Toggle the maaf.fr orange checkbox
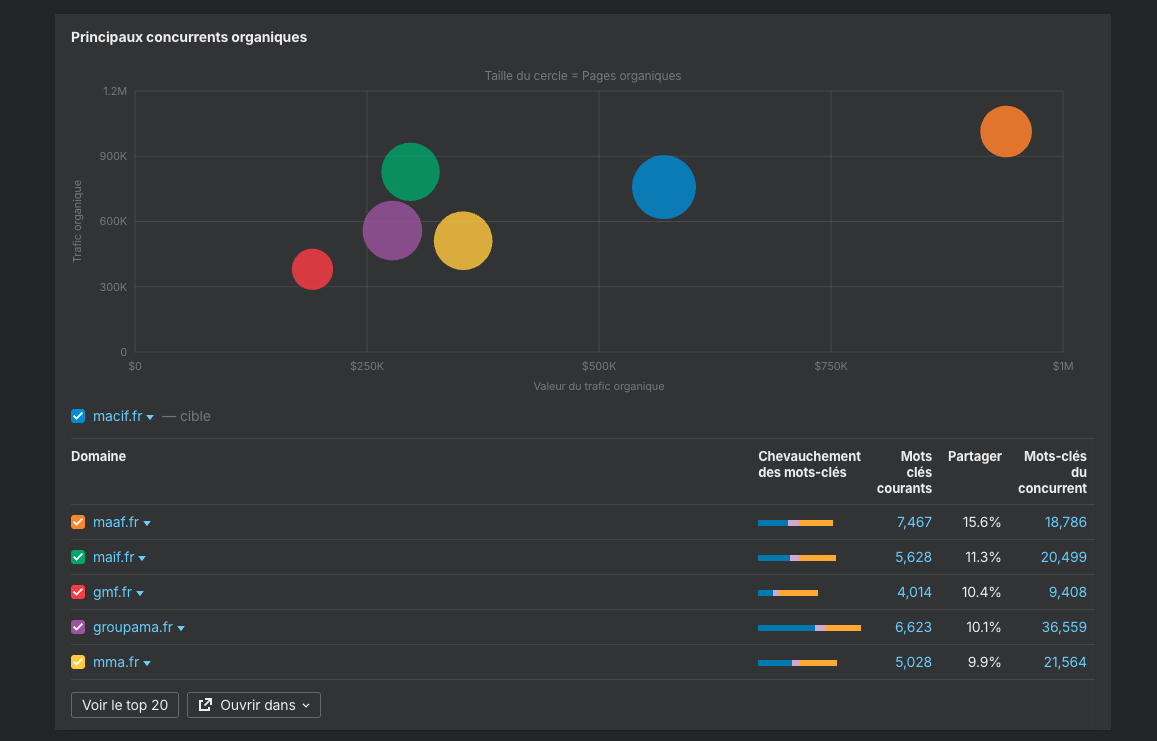The image size is (1157, 741). [78, 522]
